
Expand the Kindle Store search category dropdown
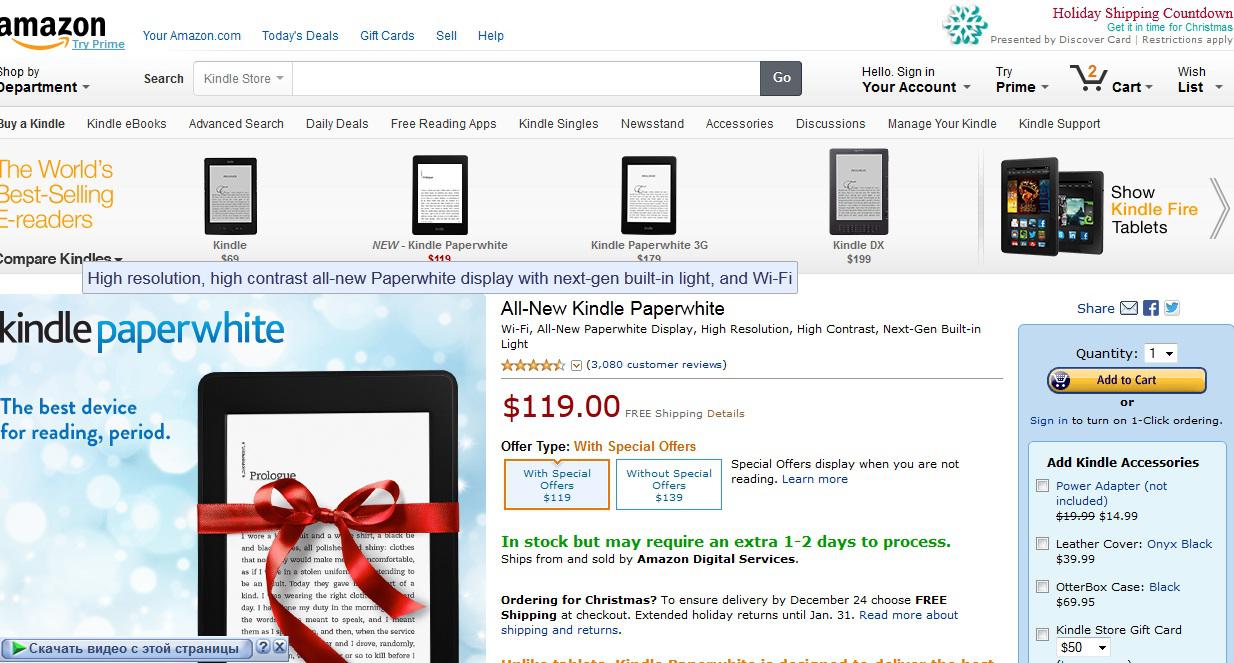(x=243, y=78)
